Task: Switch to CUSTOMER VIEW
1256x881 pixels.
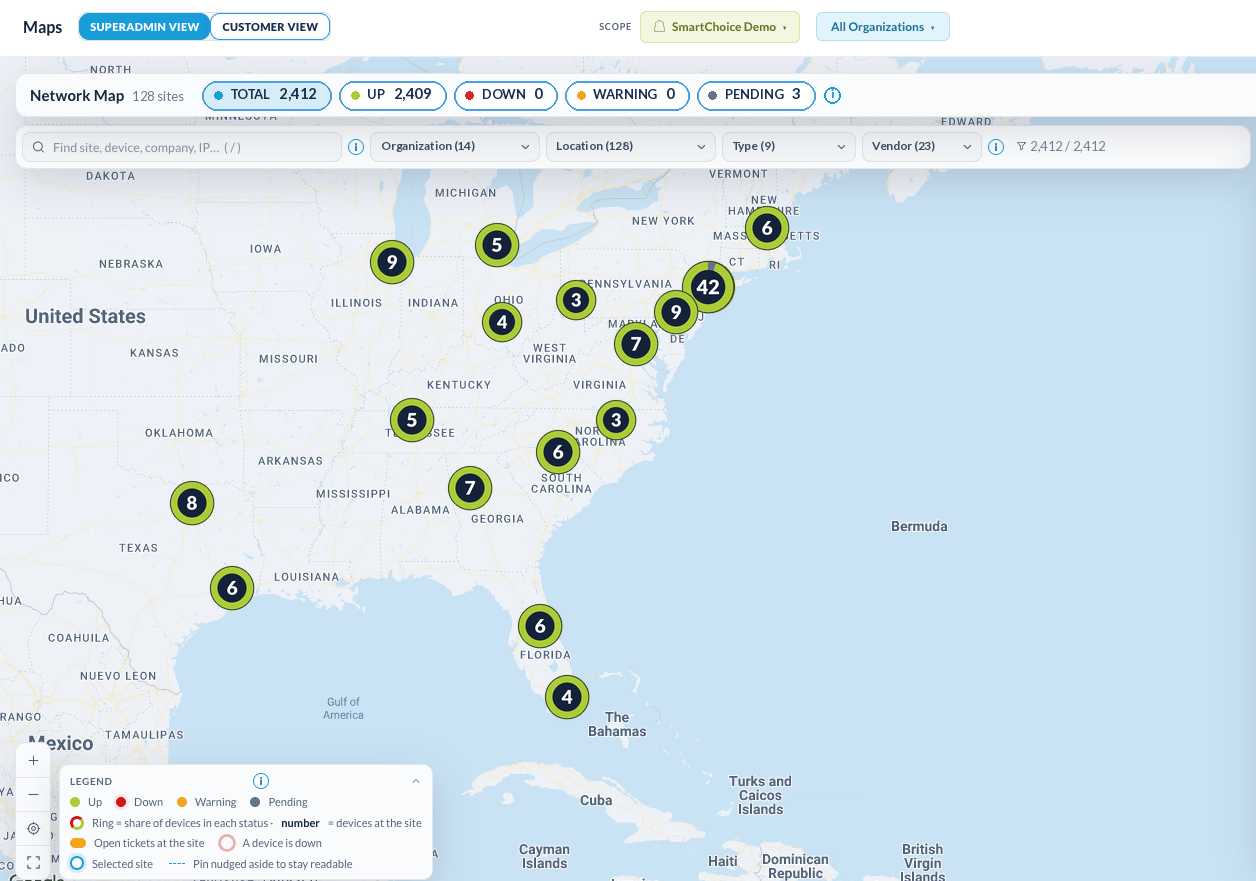Action: tap(270, 27)
